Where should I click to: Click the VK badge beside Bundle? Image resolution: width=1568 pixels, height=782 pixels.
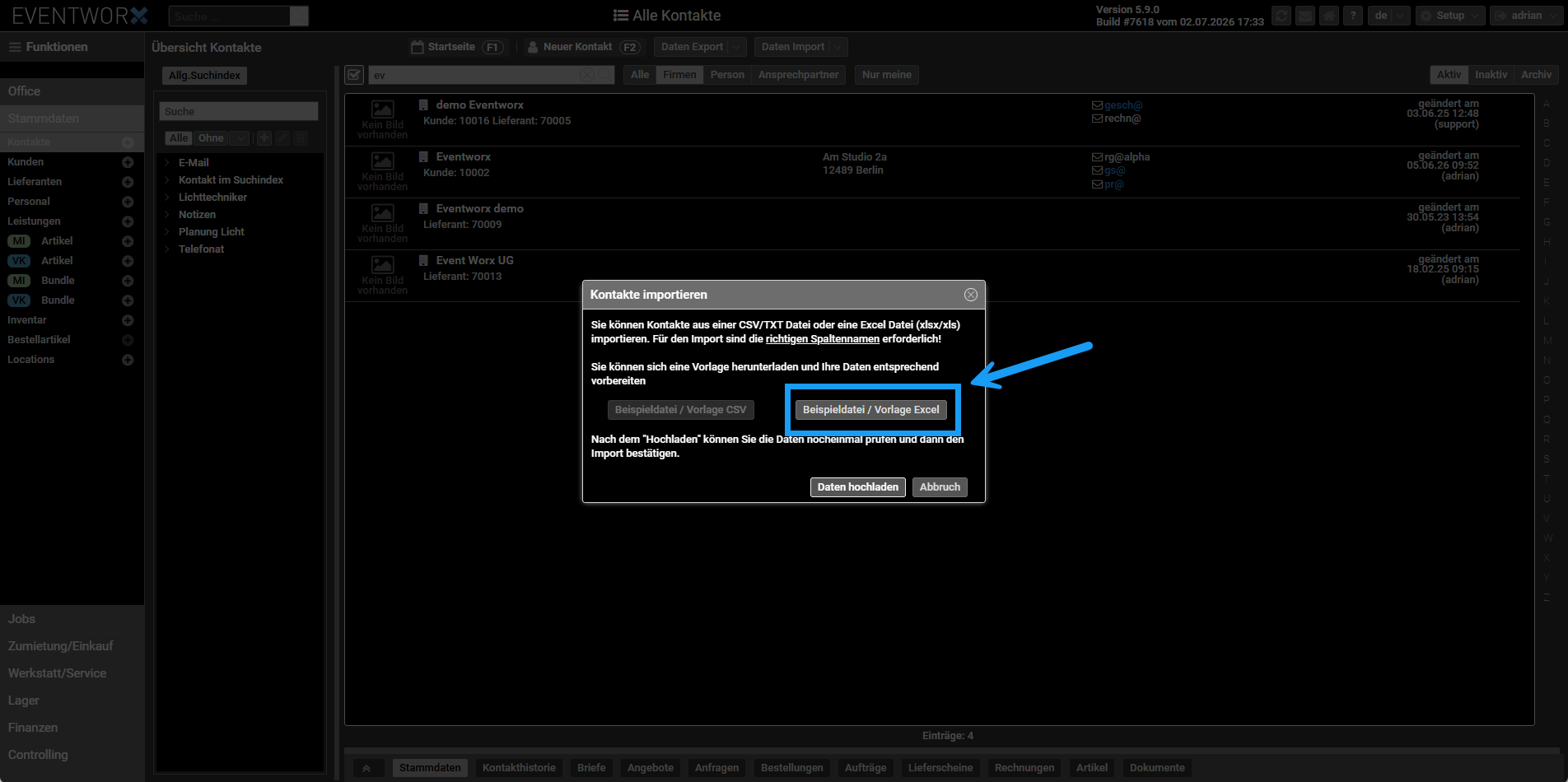pyautogui.click(x=19, y=300)
